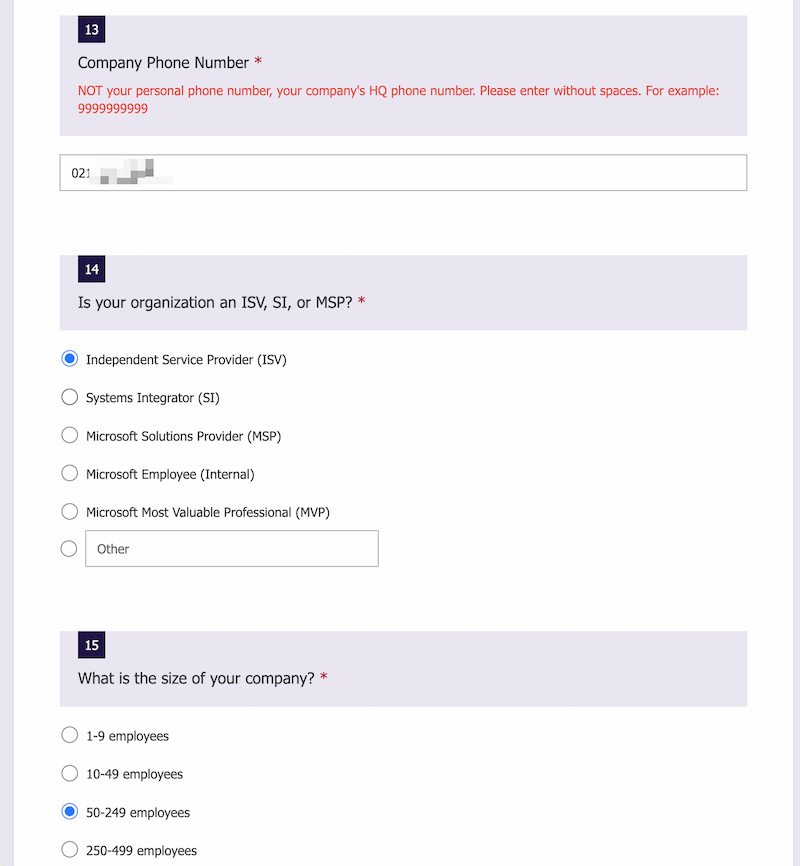Click the Systems Integrator (SI) label text
Image resolution: width=800 pixels, height=866 pixels.
click(x=153, y=398)
